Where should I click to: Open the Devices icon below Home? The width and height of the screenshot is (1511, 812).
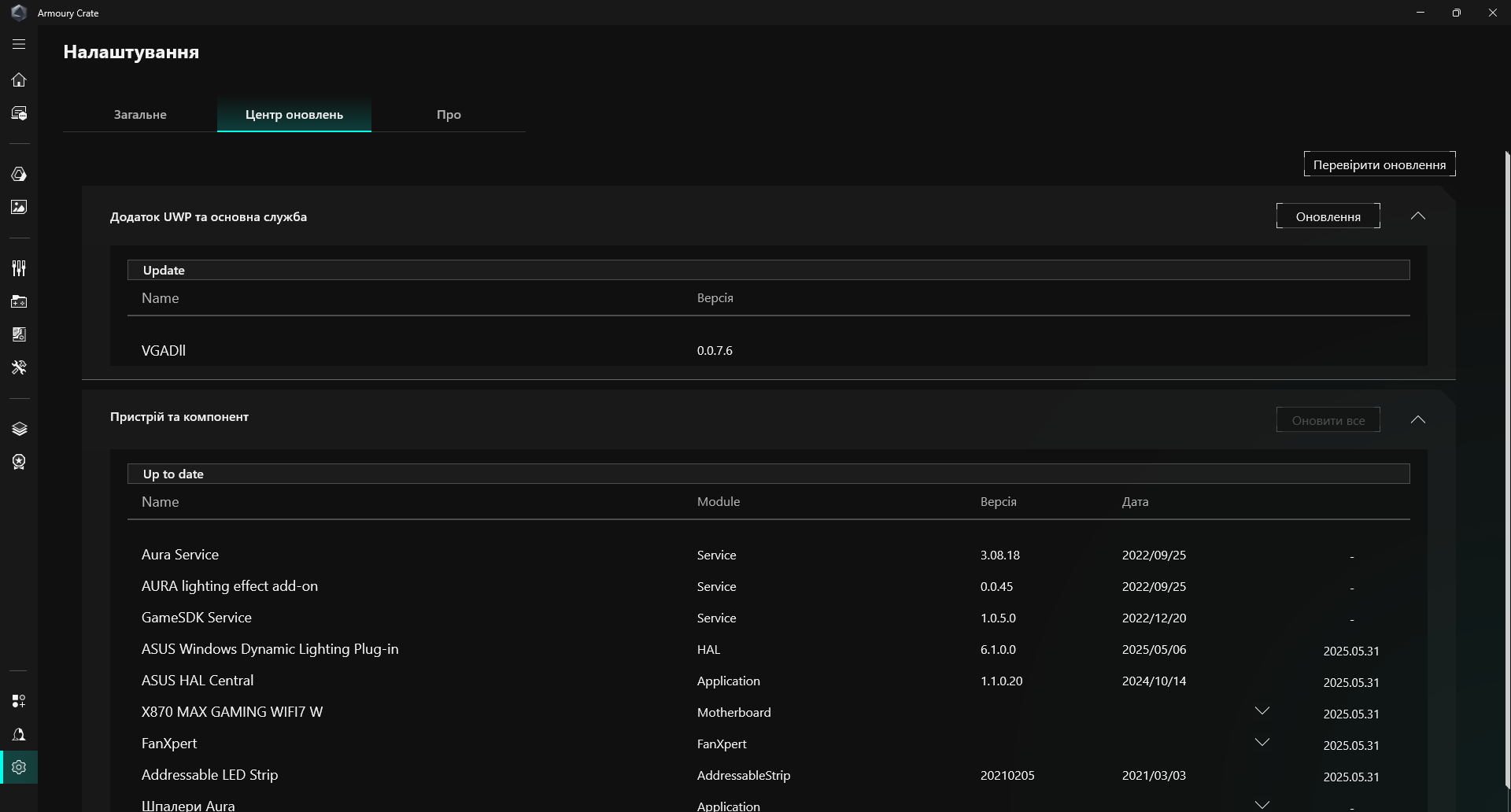point(19,113)
